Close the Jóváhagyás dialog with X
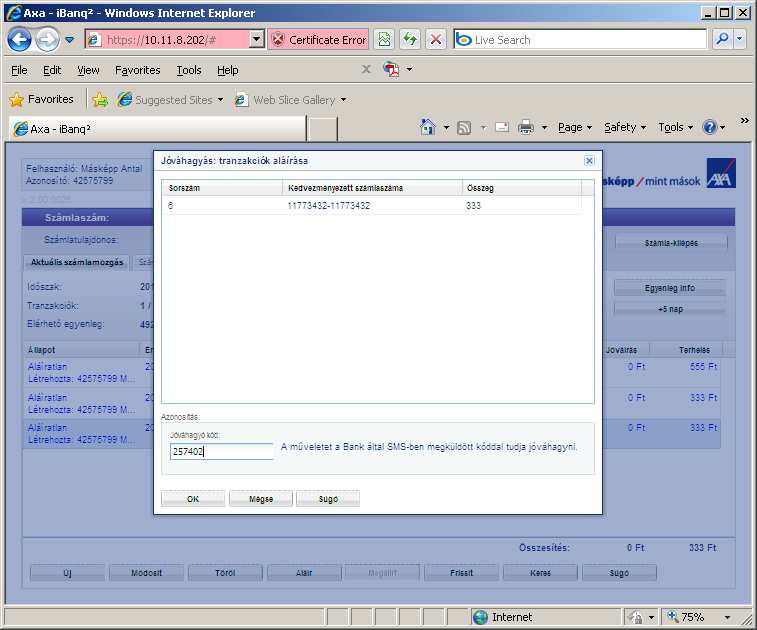 point(589,160)
